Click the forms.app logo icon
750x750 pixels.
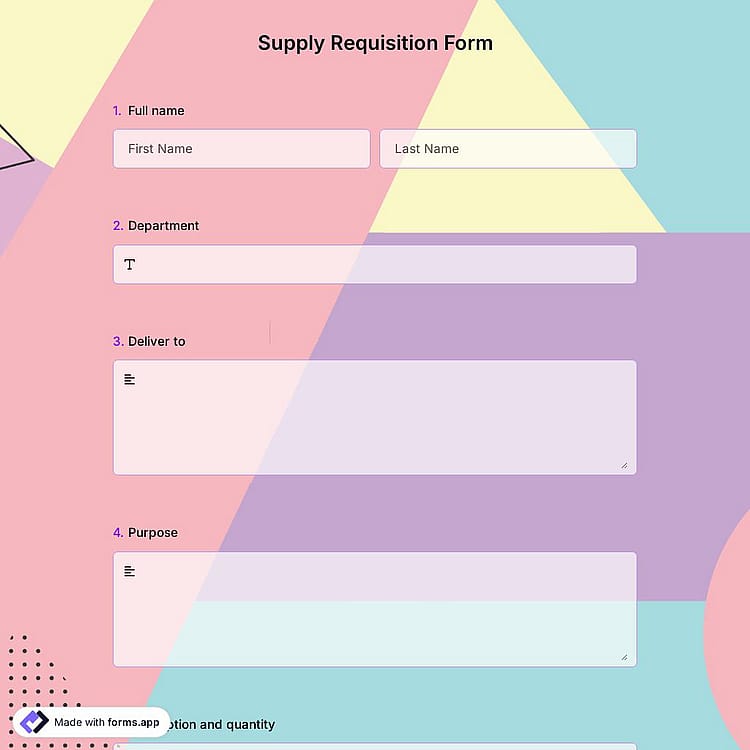pyautogui.click(x=34, y=722)
